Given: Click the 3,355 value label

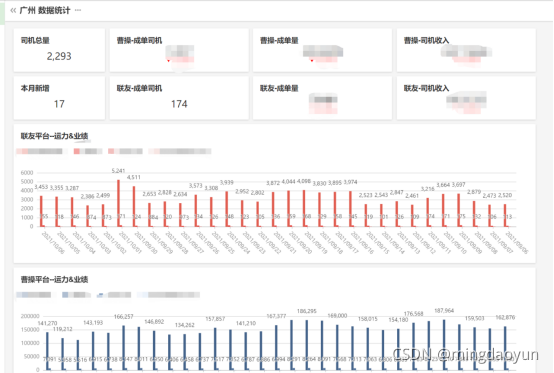Looking at the screenshot, I should point(57,188).
